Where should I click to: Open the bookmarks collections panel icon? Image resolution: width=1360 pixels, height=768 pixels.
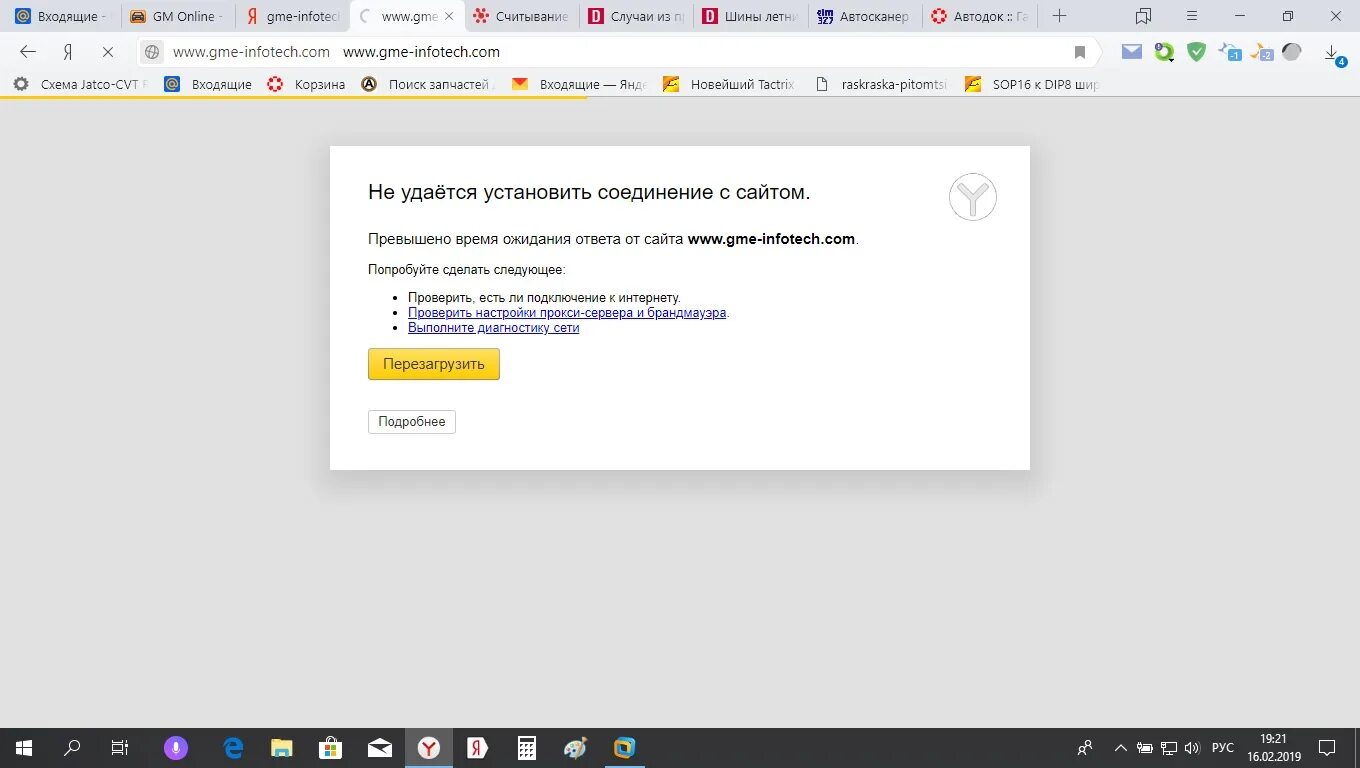point(1144,16)
